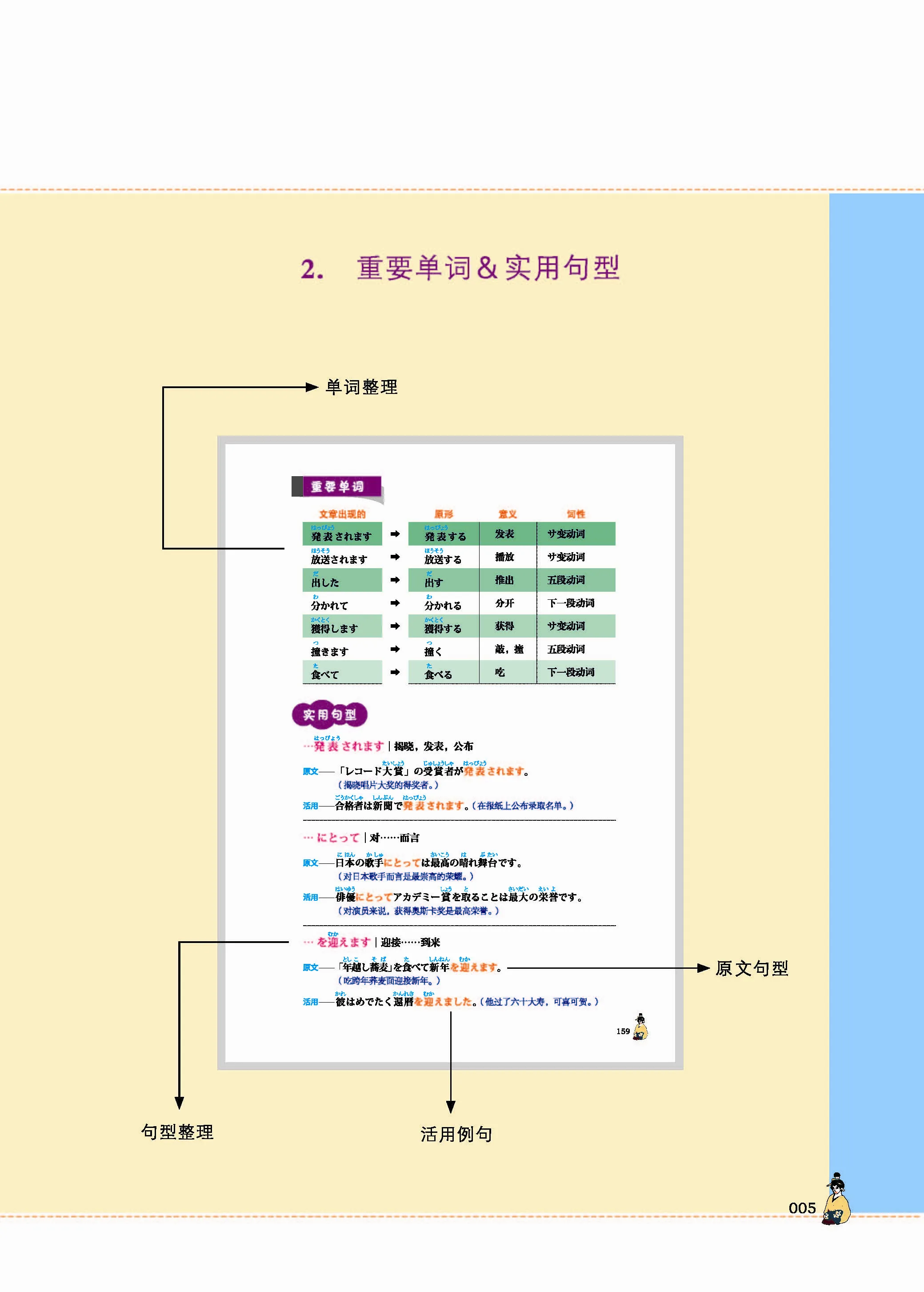Click the 句型整理 label at bottom left
Image resolution: width=924 pixels, height=1292 pixels.
(177, 1132)
